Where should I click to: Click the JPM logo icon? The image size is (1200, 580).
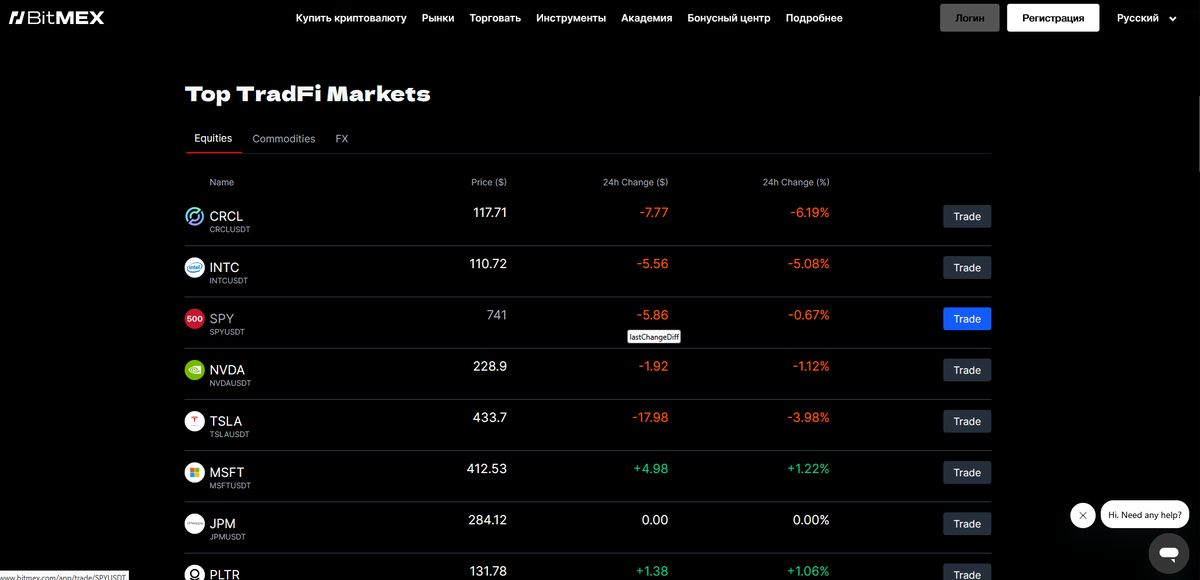[x=195, y=523]
